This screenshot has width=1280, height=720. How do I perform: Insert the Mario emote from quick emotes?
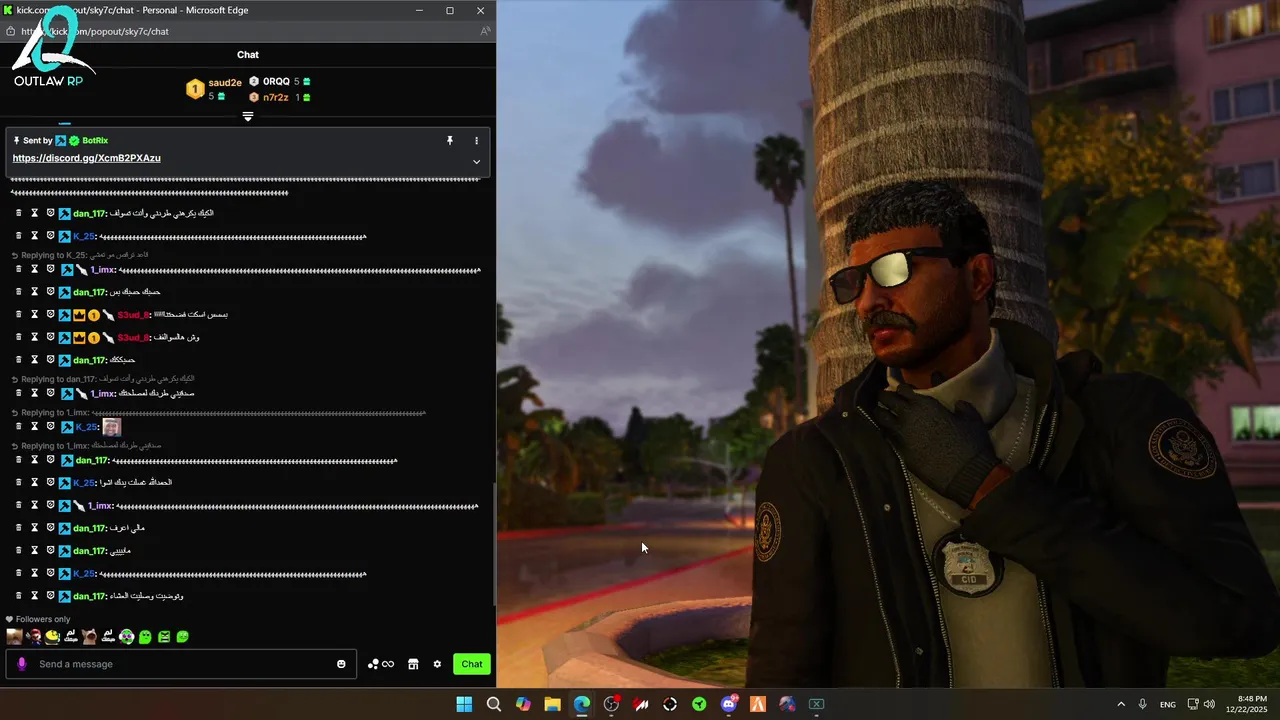pyautogui.click(x=33, y=636)
